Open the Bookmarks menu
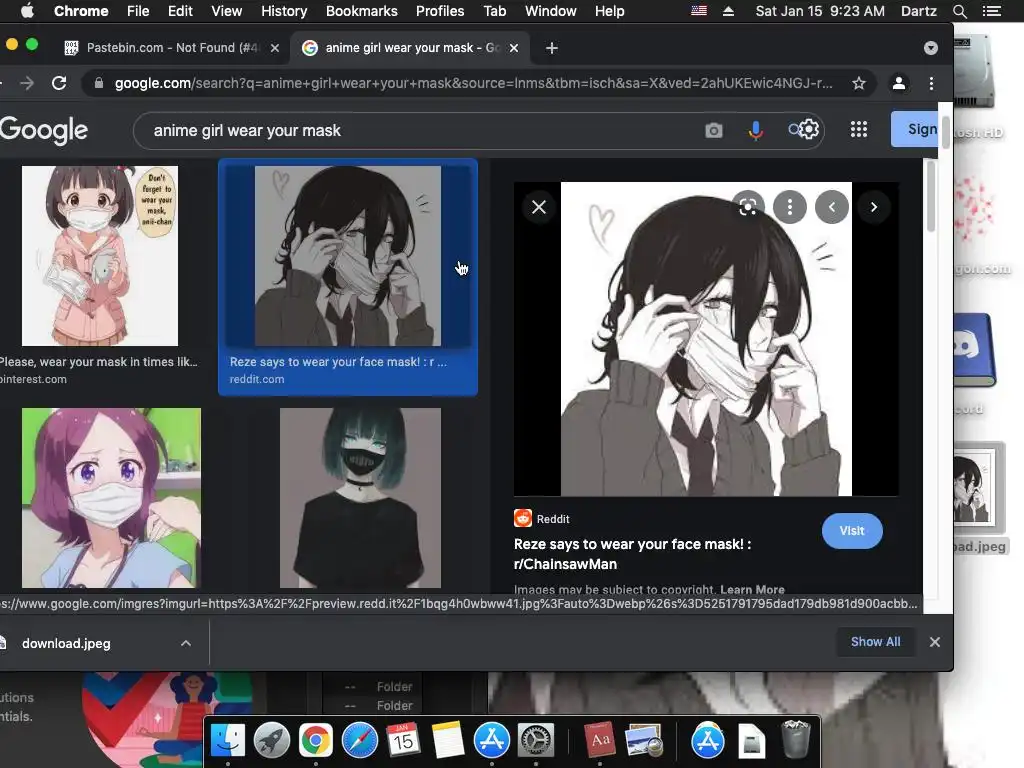 click(362, 11)
